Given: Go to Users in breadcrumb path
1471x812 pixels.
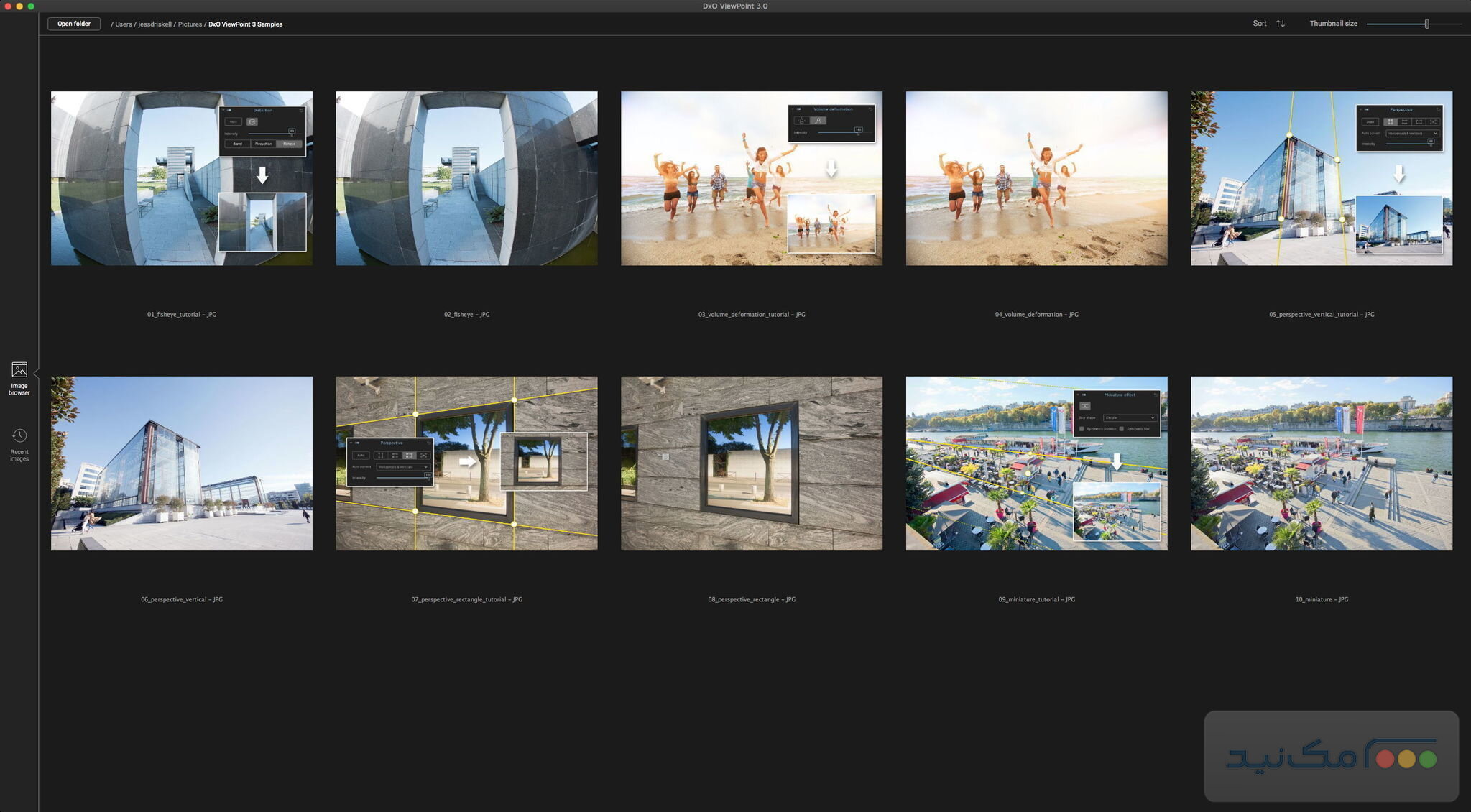Looking at the screenshot, I should [124, 24].
